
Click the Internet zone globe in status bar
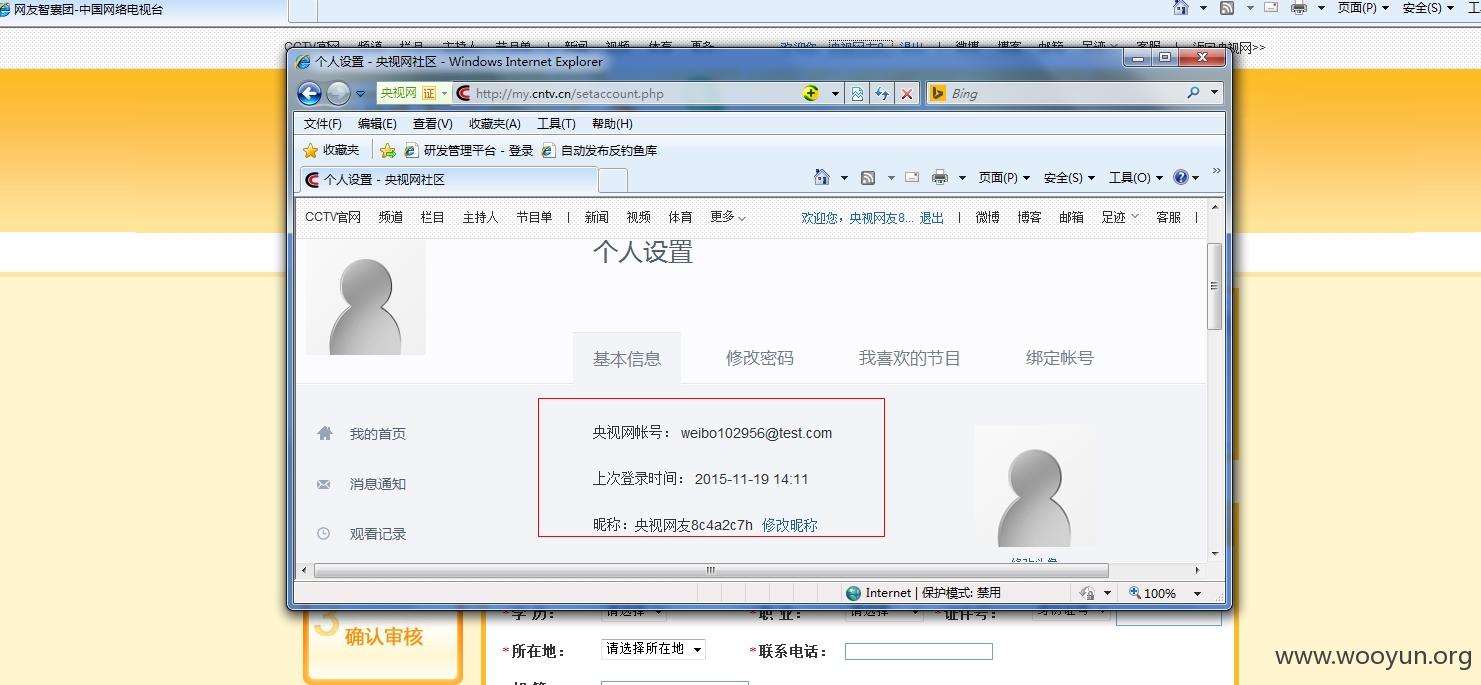853,593
